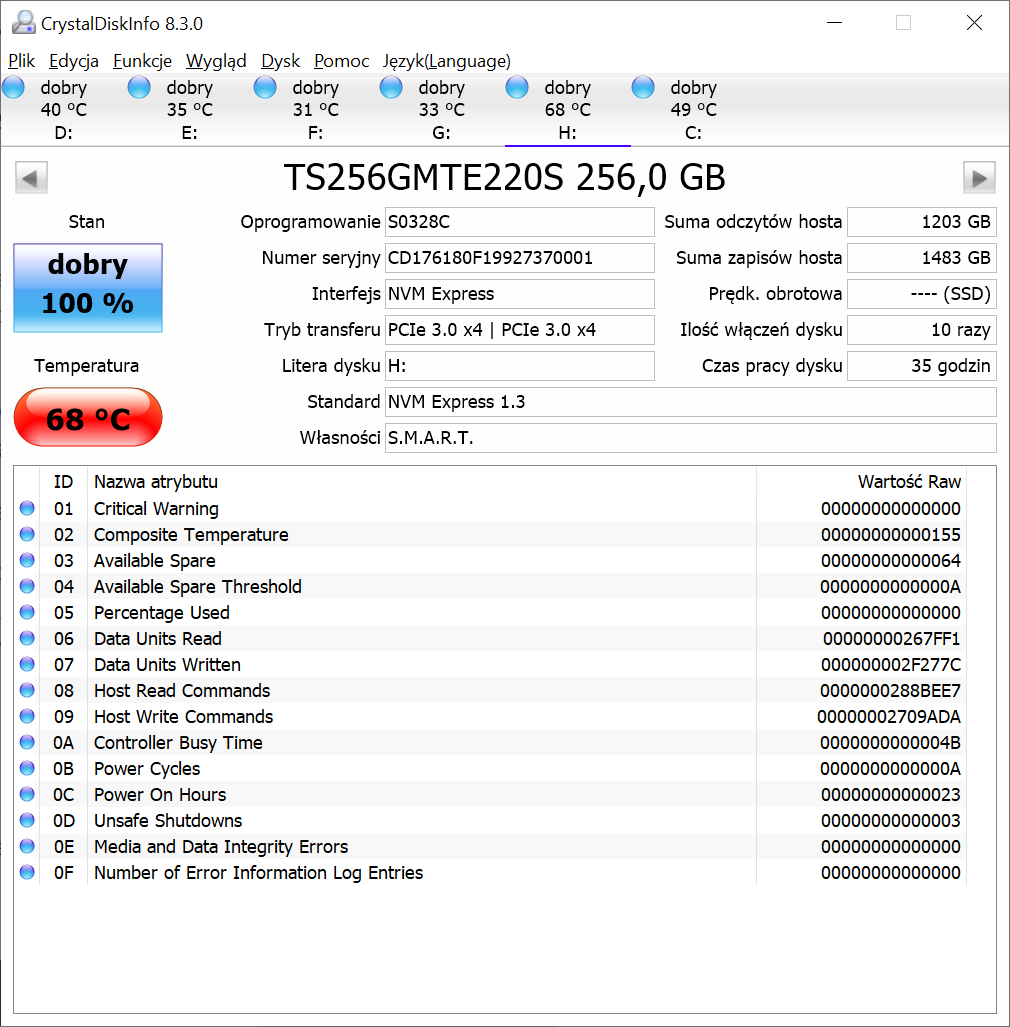Click status dot for Data Units Written

click(x=27, y=664)
